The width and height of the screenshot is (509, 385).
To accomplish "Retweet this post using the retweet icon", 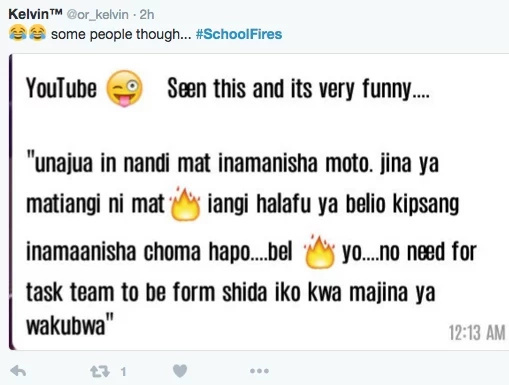I will tap(100, 371).
